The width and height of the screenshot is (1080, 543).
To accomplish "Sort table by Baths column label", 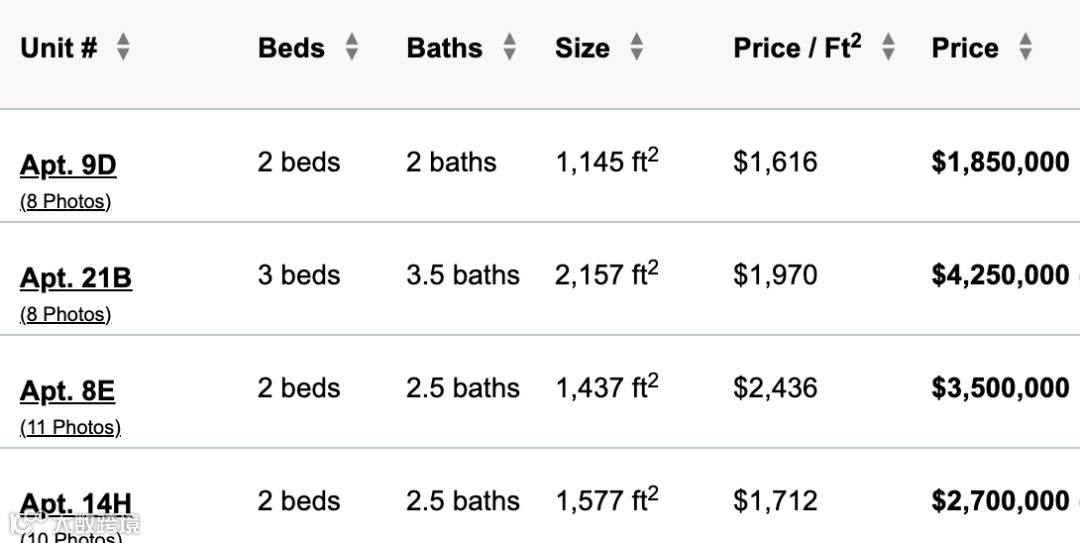I will (x=444, y=48).
